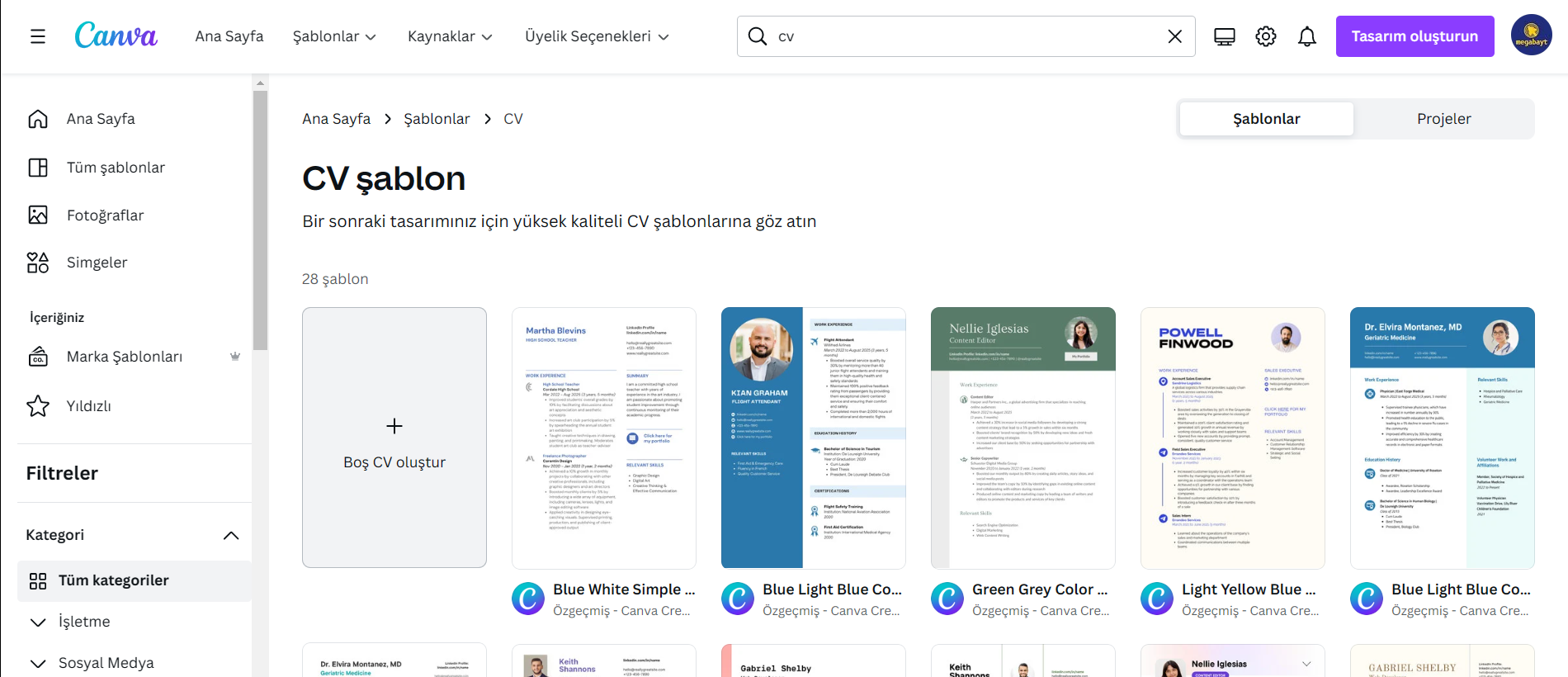This screenshot has width=1568, height=677.
Task: Open Yıldızlı starred items
Action: click(x=88, y=406)
